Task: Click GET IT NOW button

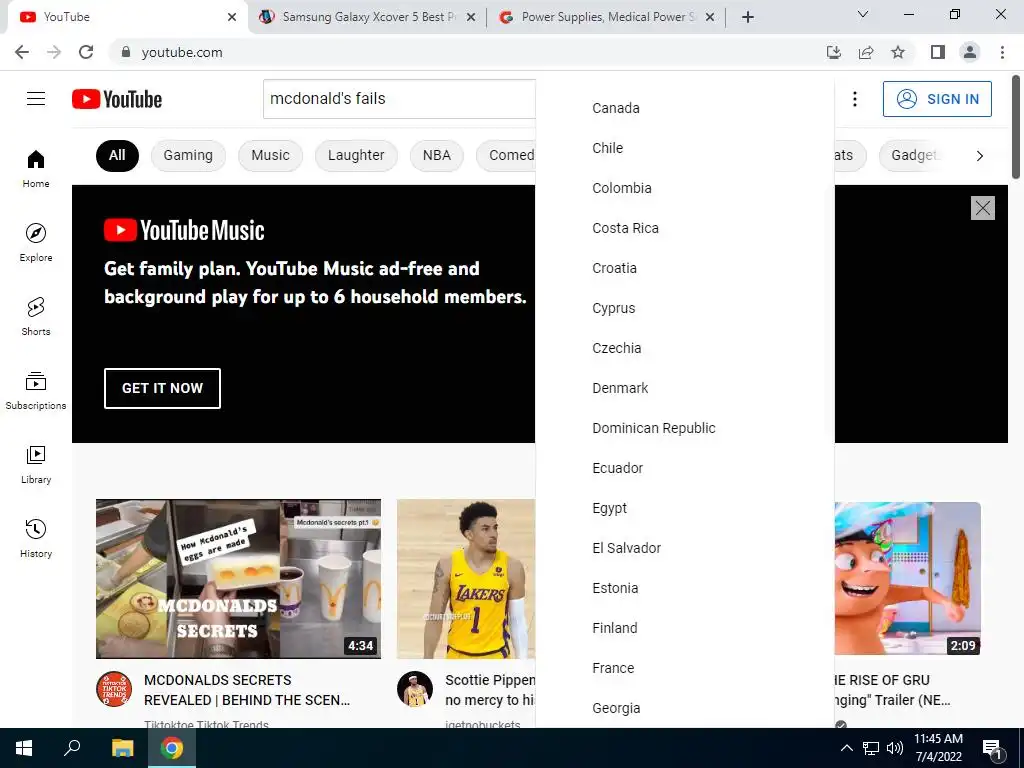Action: 162,388
